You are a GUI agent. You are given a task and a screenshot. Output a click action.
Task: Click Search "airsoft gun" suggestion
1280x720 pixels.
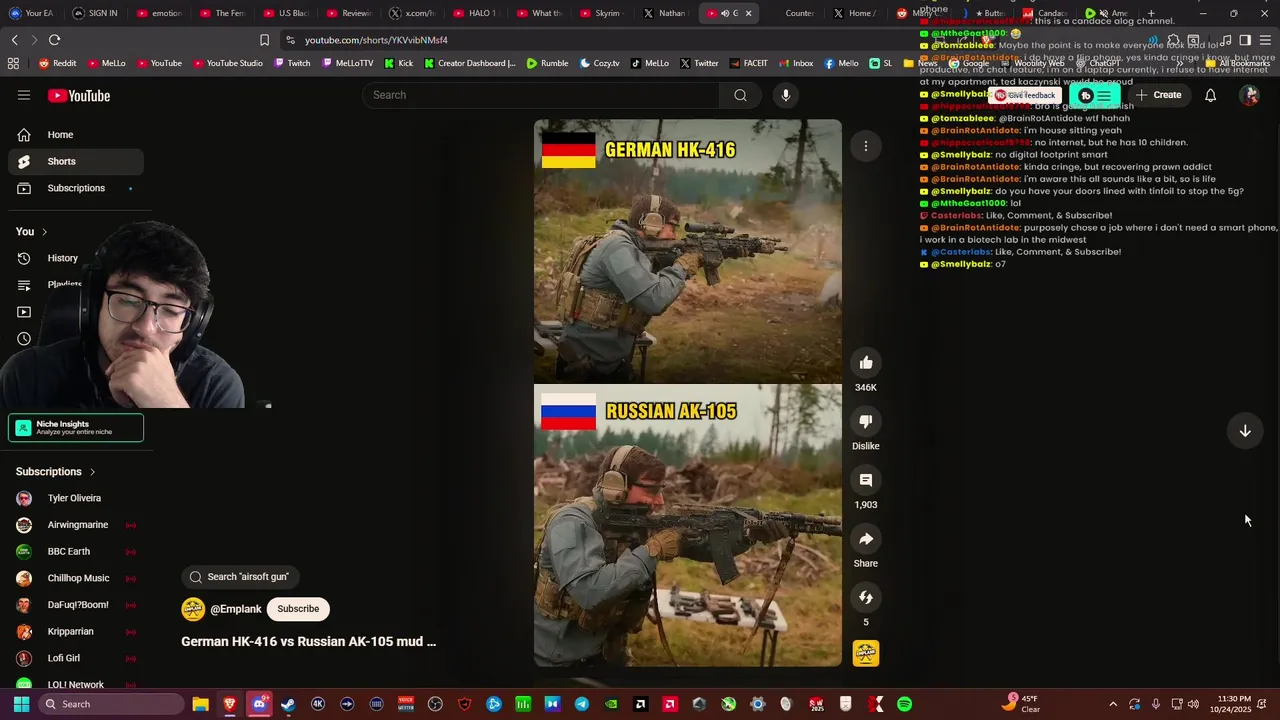[x=240, y=577]
